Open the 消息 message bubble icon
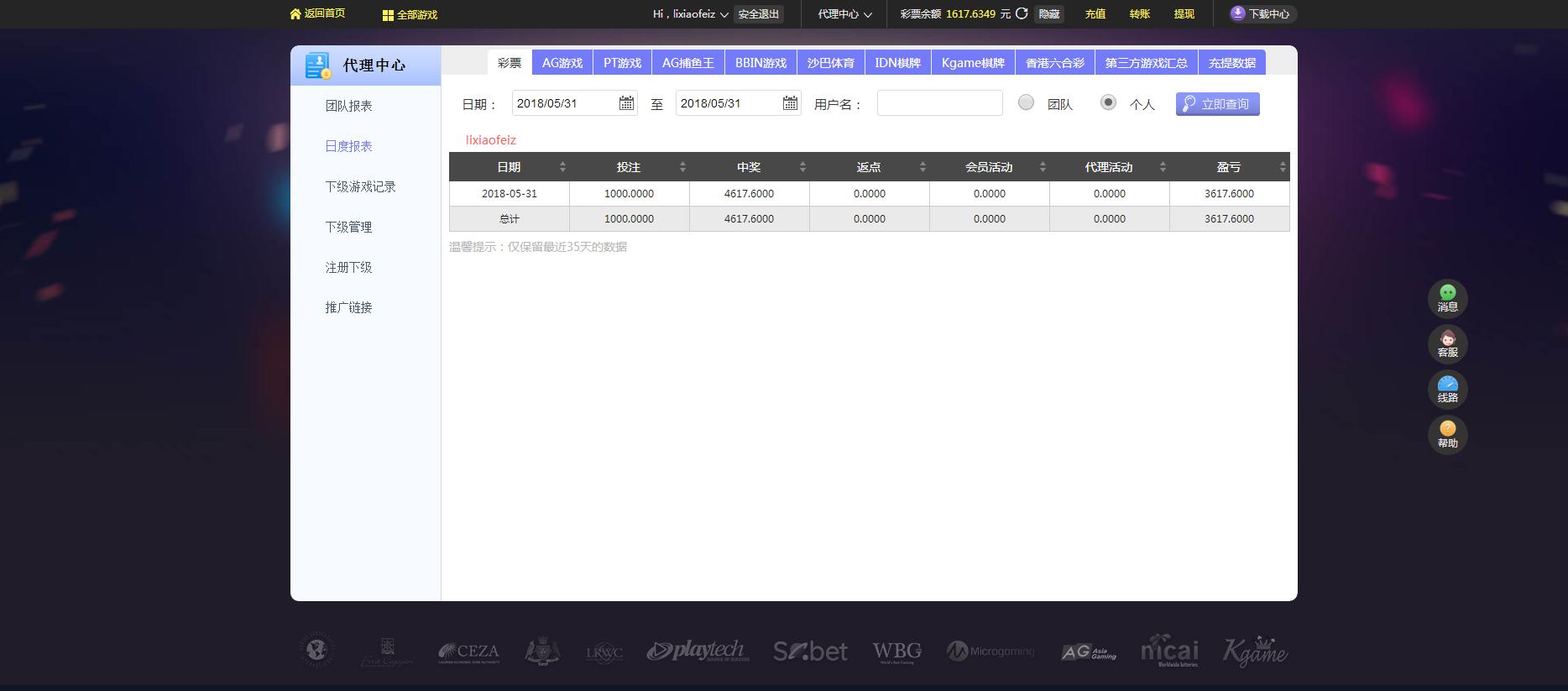The height and width of the screenshot is (691, 1568). pos(1447,293)
